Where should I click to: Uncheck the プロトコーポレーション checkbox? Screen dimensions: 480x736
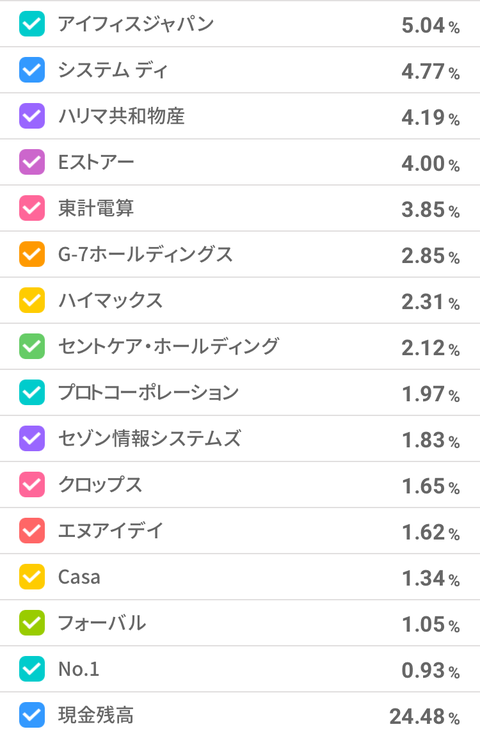click(x=32, y=392)
